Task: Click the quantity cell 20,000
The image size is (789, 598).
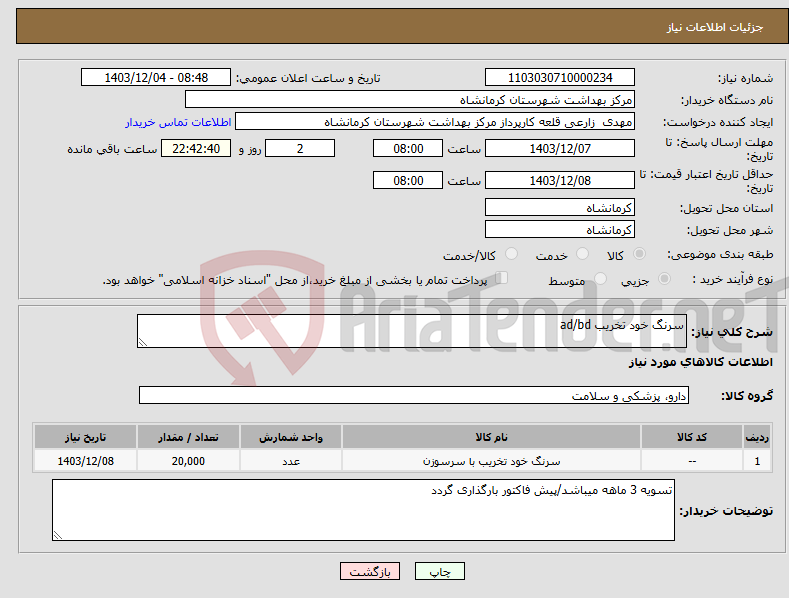Action: [188, 461]
